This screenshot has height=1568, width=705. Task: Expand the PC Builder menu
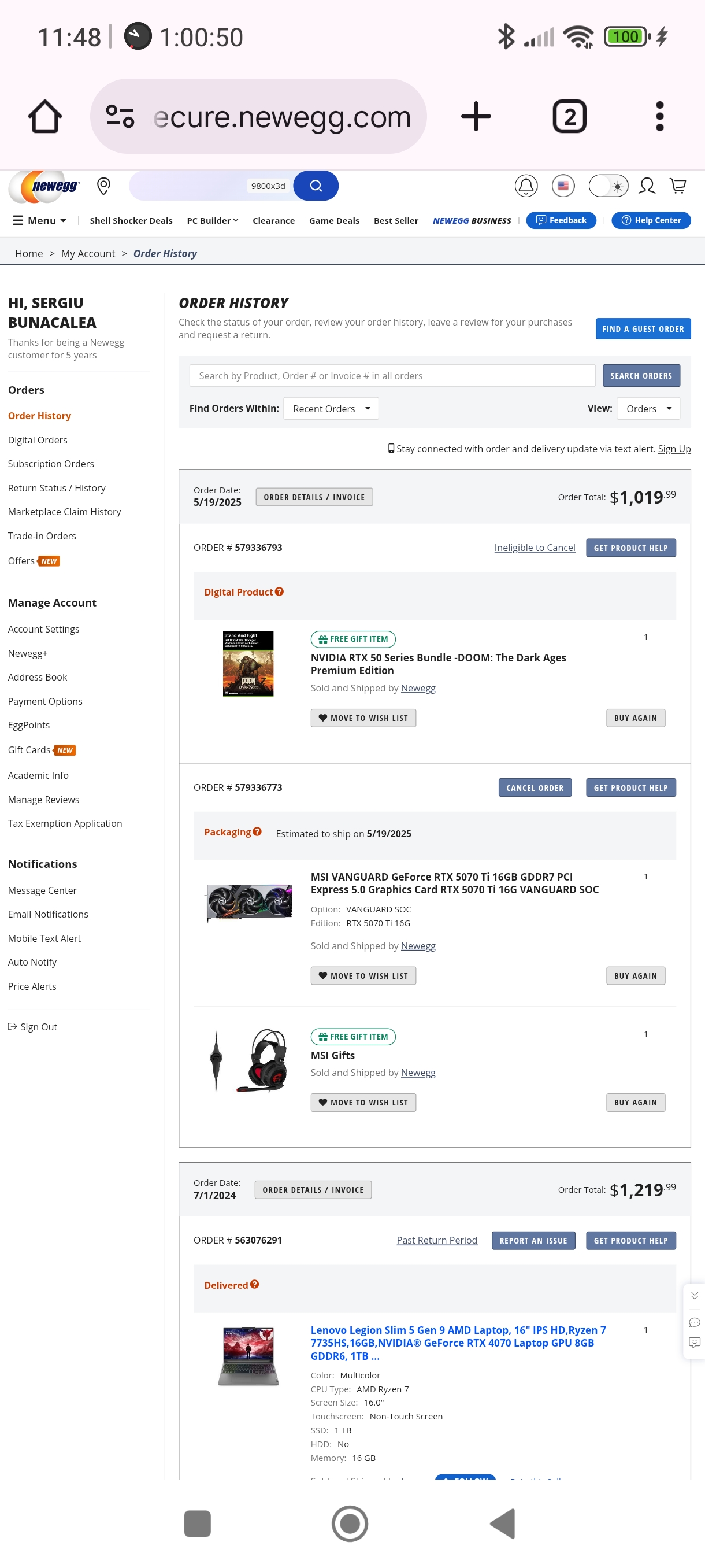212,220
